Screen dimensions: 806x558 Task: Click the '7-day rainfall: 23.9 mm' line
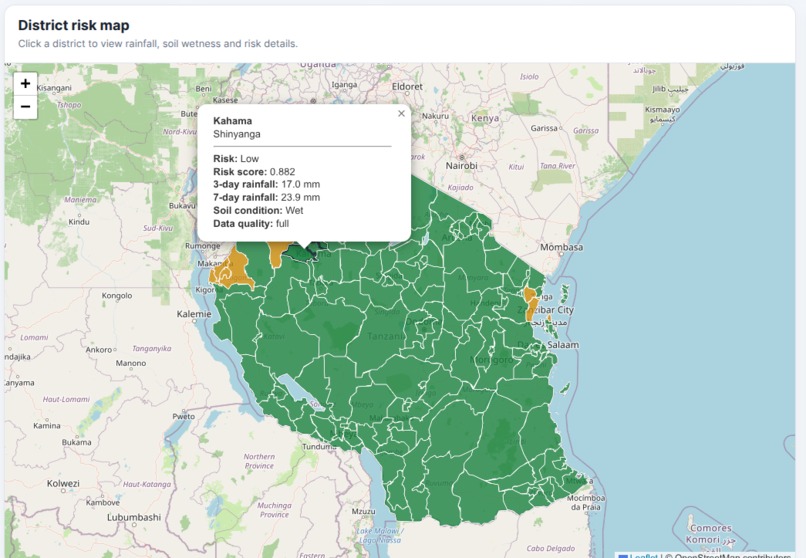(x=266, y=197)
